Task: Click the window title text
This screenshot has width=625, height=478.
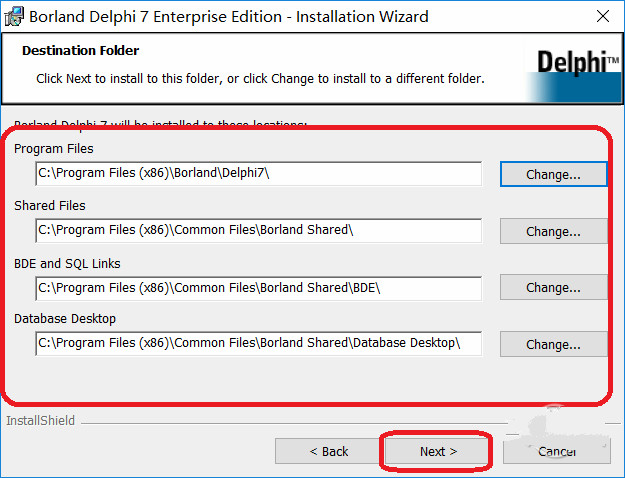Action: (229, 17)
